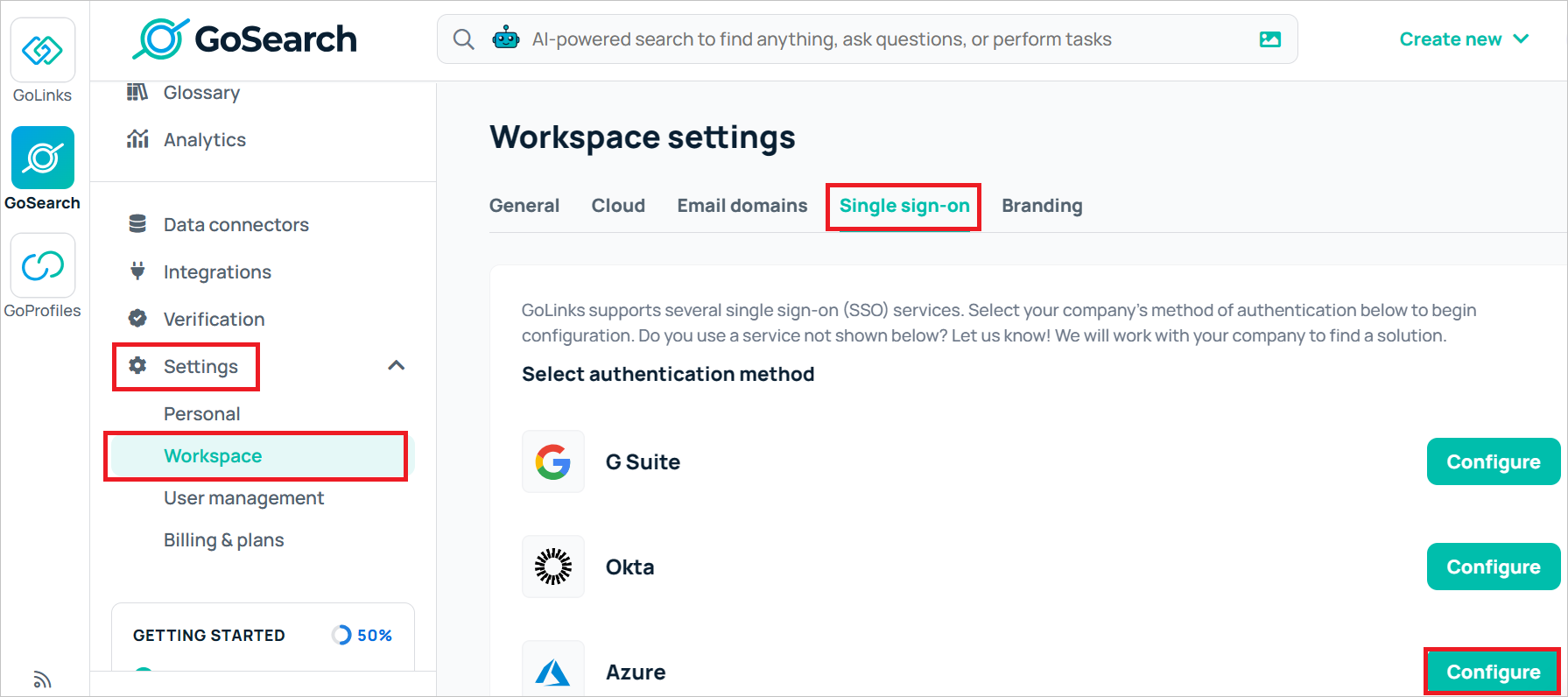Select the GoSearch app icon
The image size is (1568, 697).
(42, 158)
